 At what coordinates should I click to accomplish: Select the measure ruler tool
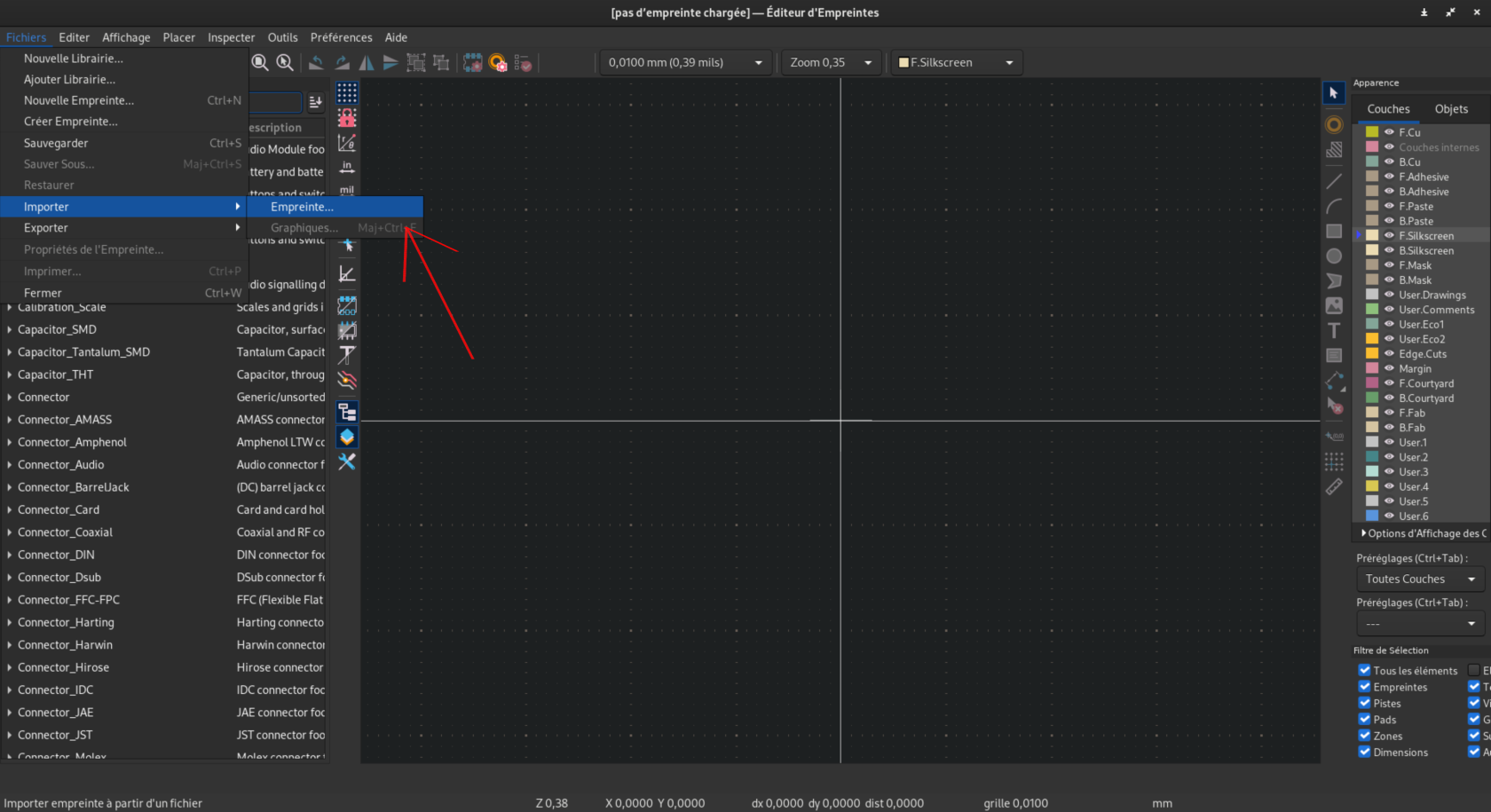coord(1334,486)
